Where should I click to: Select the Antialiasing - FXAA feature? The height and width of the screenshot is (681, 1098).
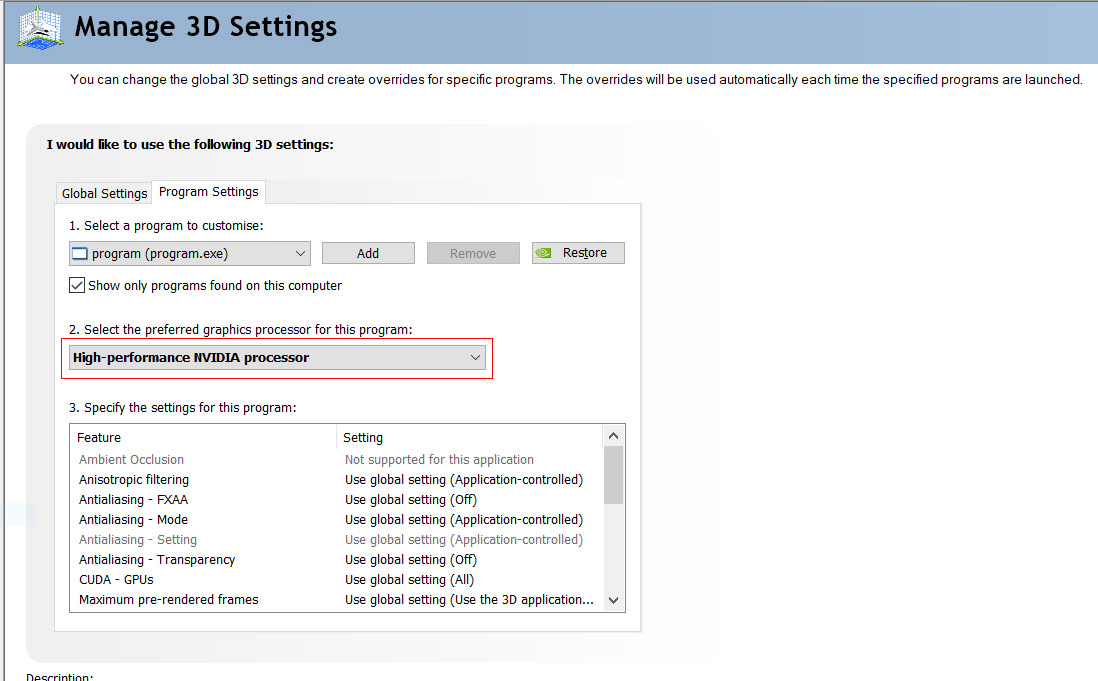point(134,500)
